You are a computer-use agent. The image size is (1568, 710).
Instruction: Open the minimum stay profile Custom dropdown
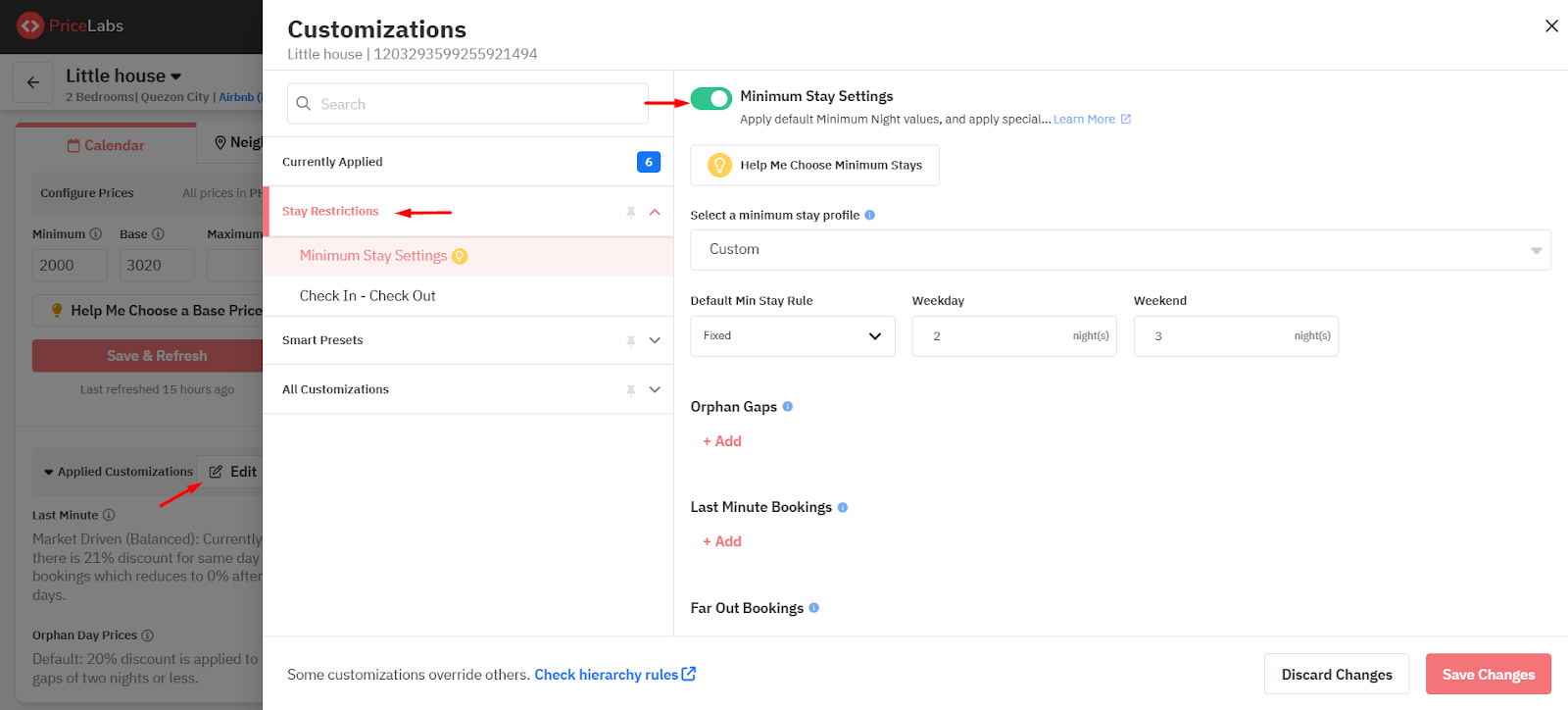point(1120,250)
